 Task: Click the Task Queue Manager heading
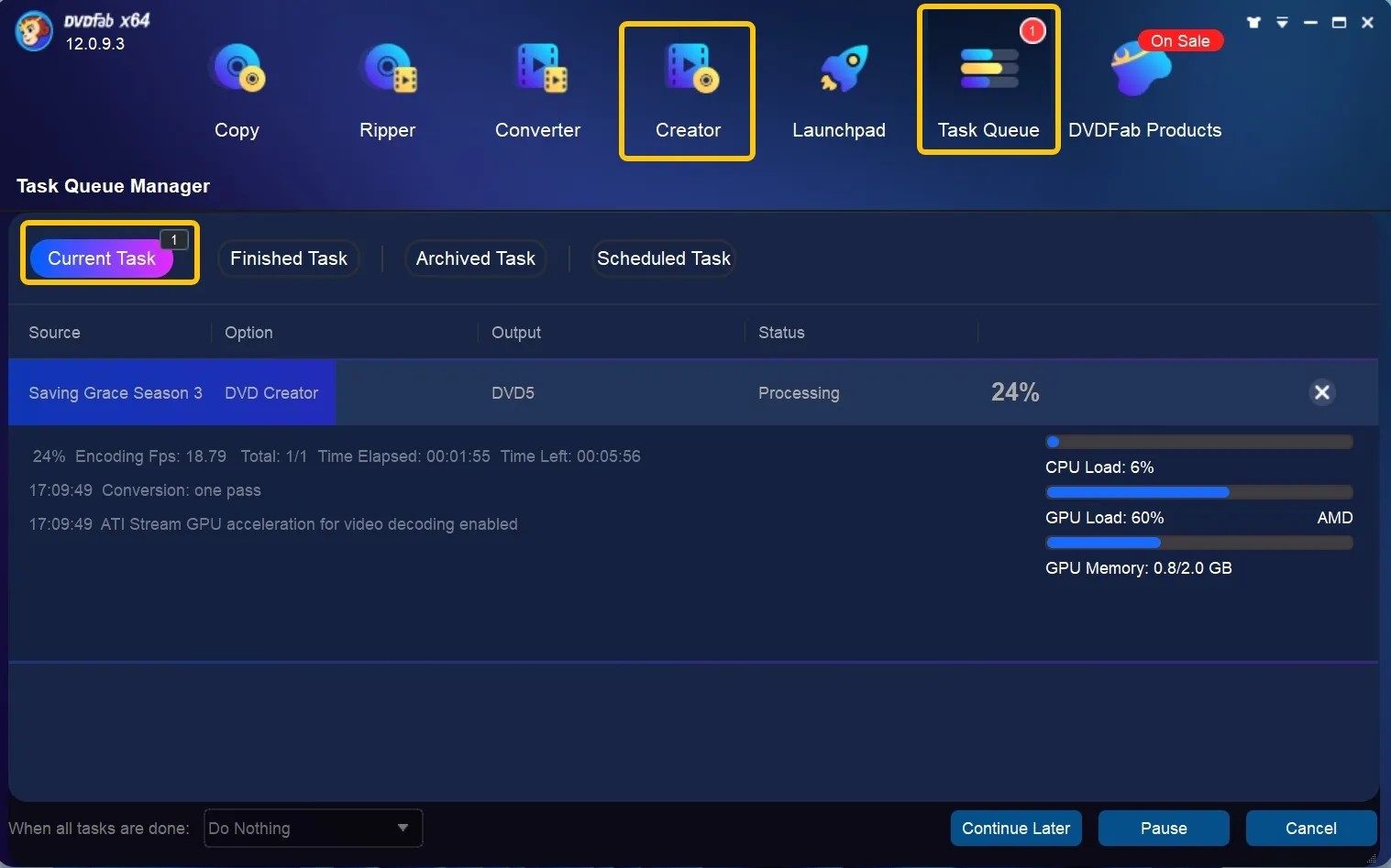(113, 186)
